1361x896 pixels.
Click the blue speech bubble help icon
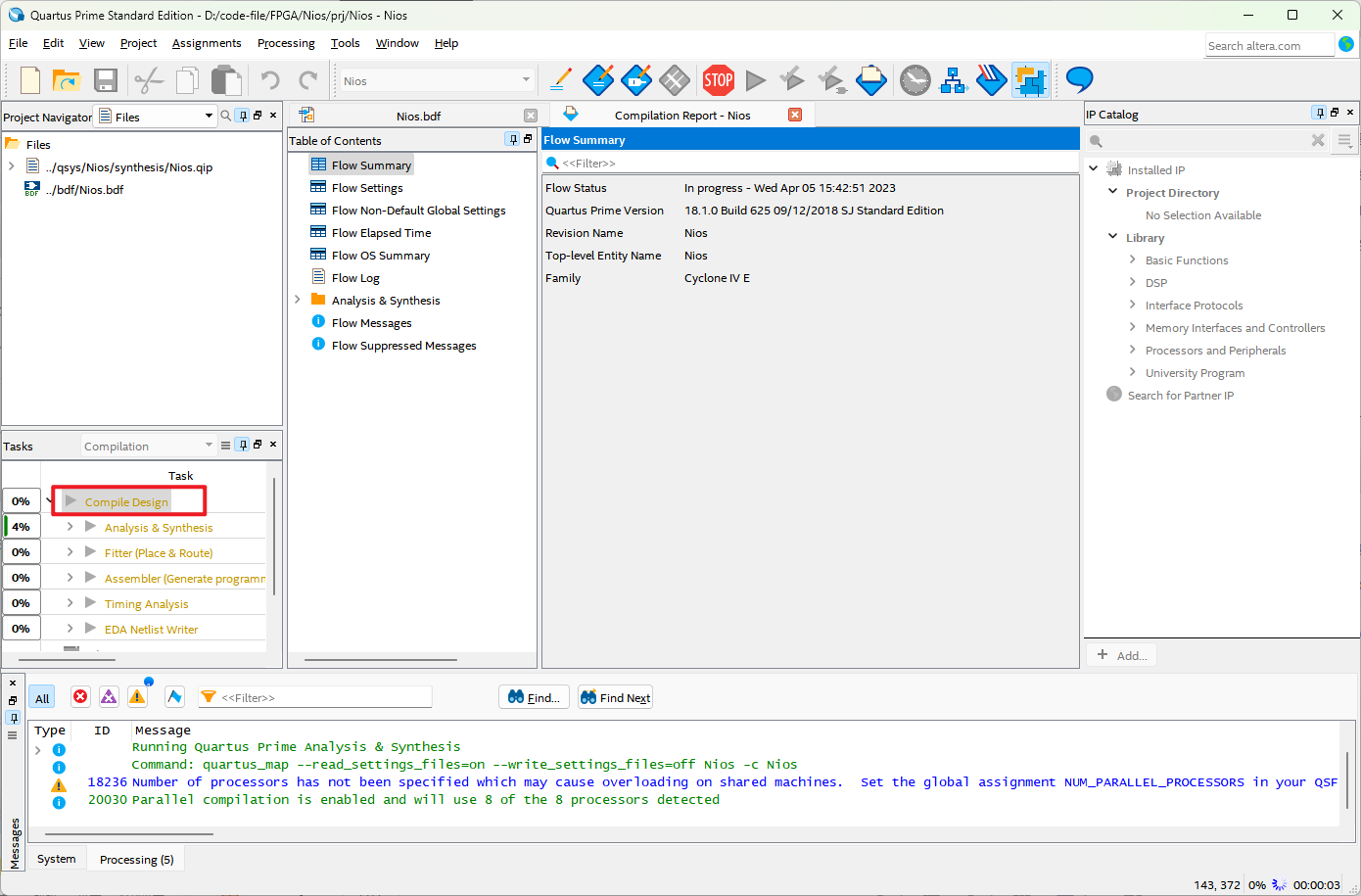(1079, 79)
